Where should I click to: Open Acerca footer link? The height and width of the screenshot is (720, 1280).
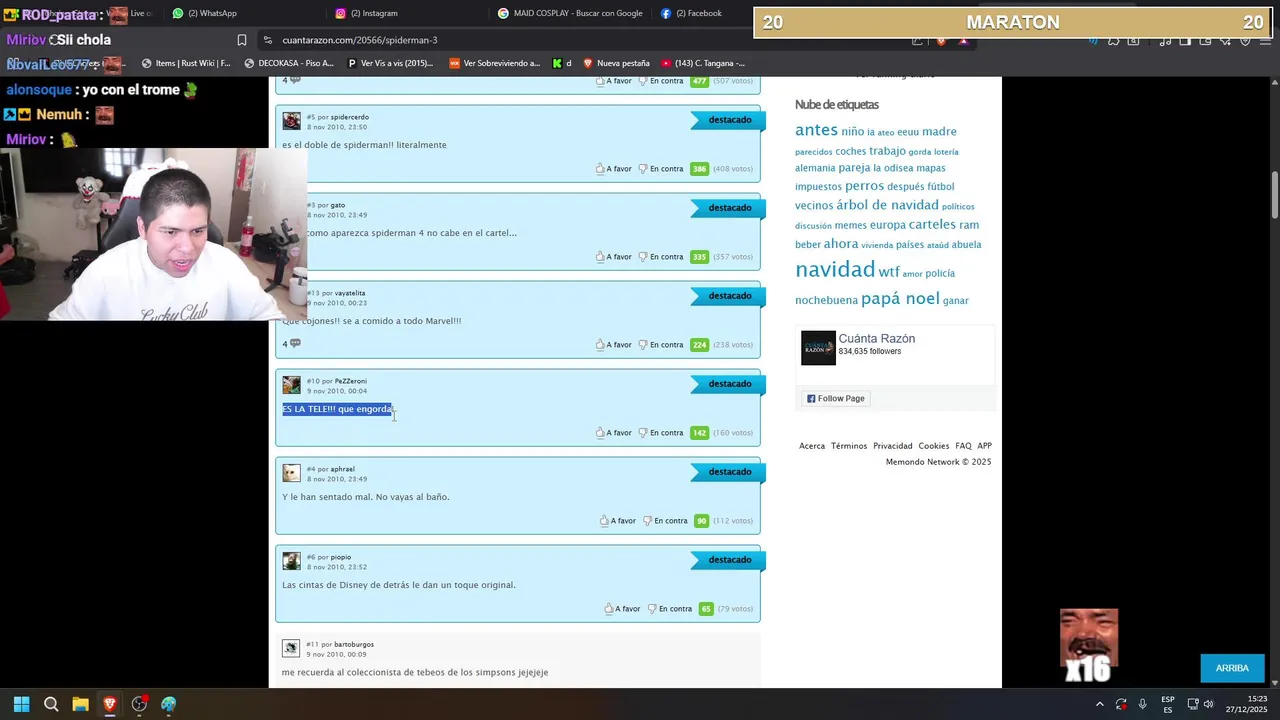[812, 446]
